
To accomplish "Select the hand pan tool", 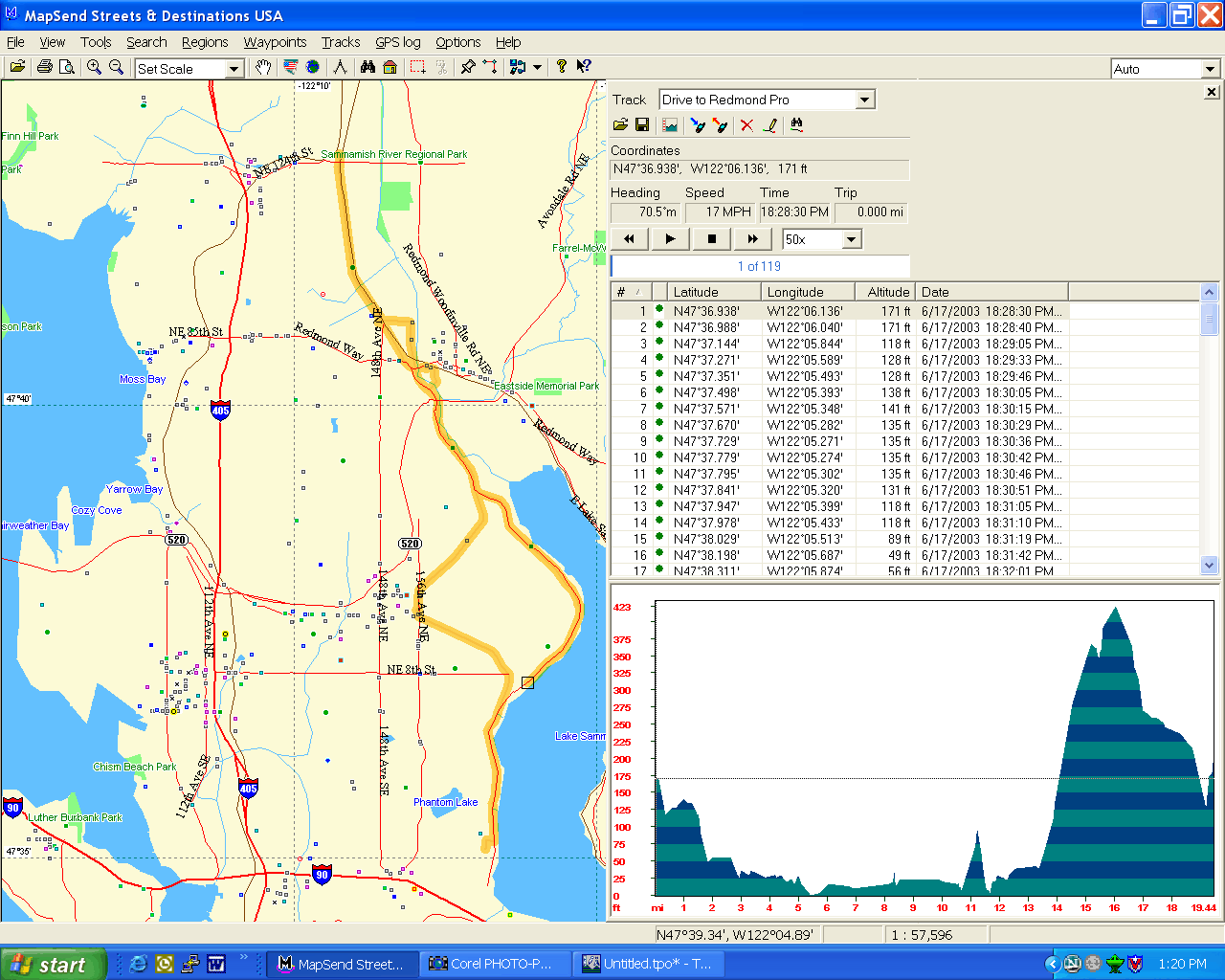I will pos(263,67).
